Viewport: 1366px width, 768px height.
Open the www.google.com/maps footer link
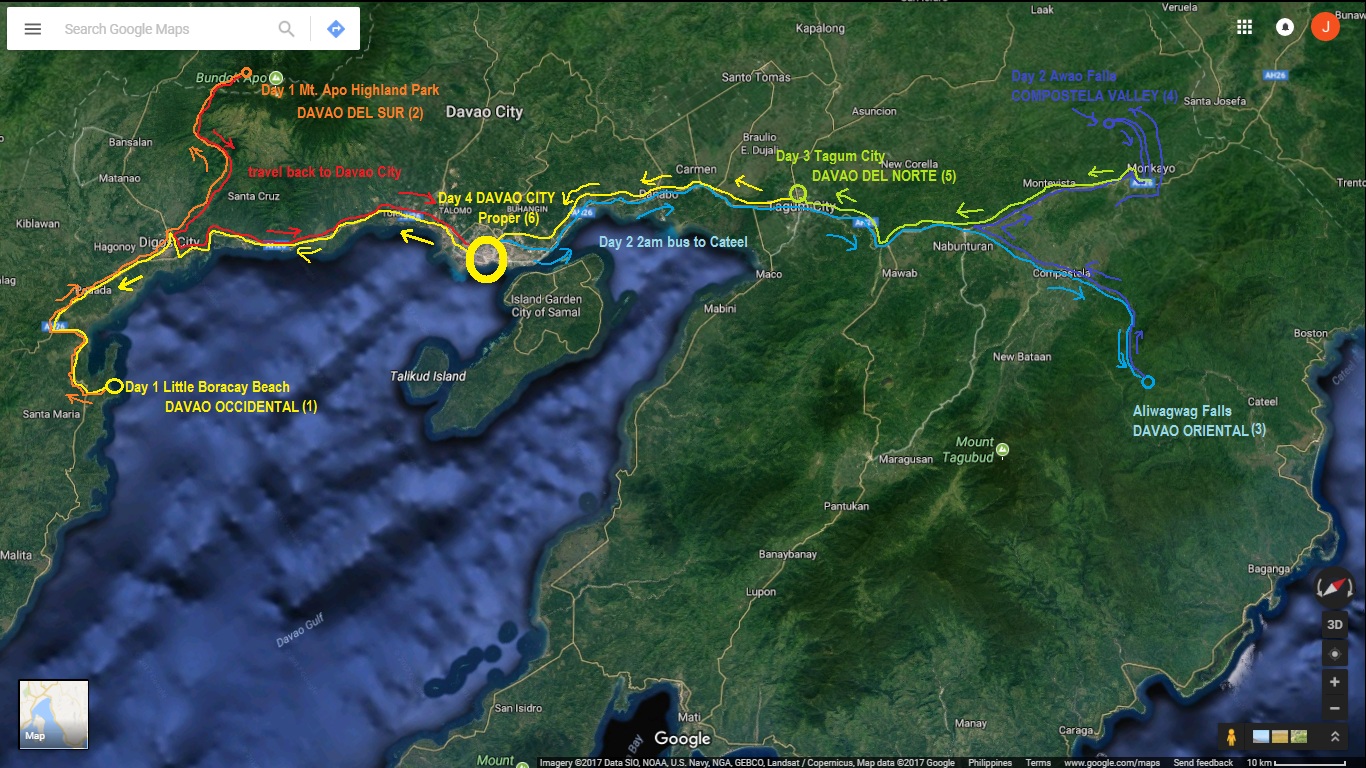[1111, 763]
